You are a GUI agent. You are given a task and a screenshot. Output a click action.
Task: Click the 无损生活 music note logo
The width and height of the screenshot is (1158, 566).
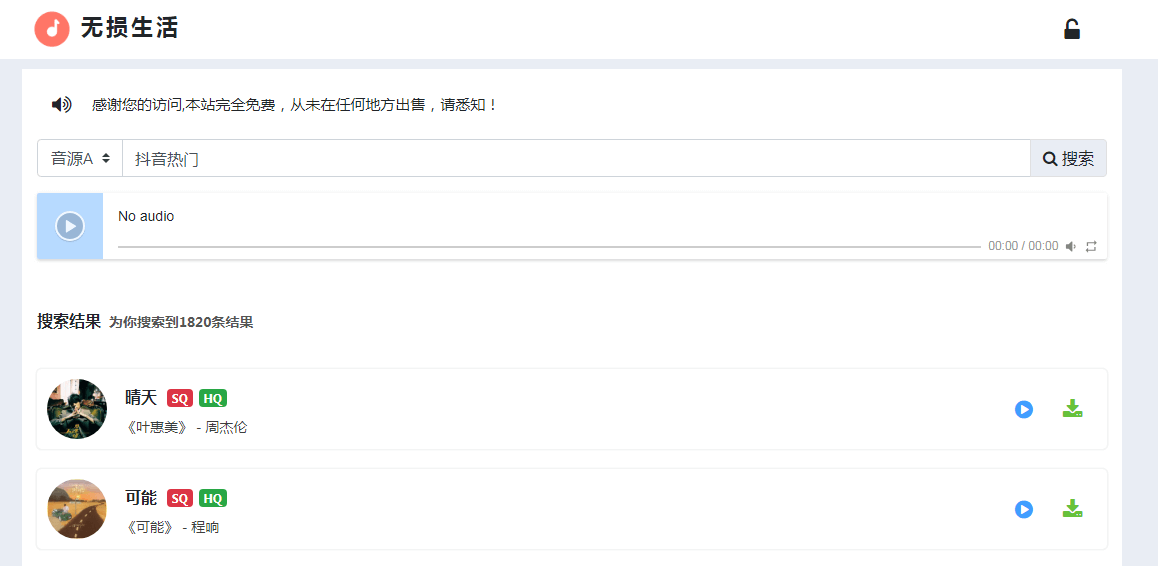(x=52, y=29)
